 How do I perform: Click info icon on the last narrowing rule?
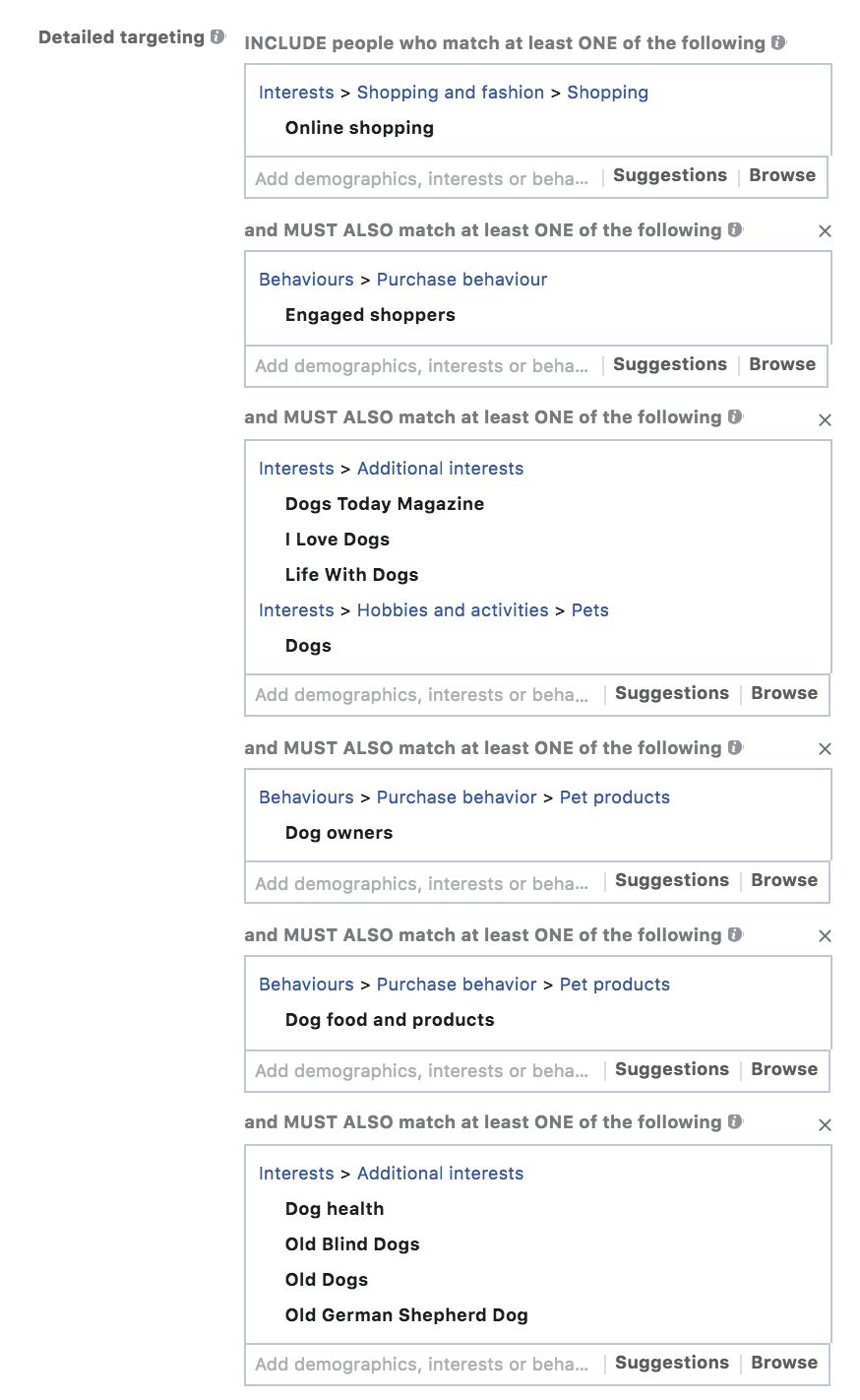tap(734, 1122)
